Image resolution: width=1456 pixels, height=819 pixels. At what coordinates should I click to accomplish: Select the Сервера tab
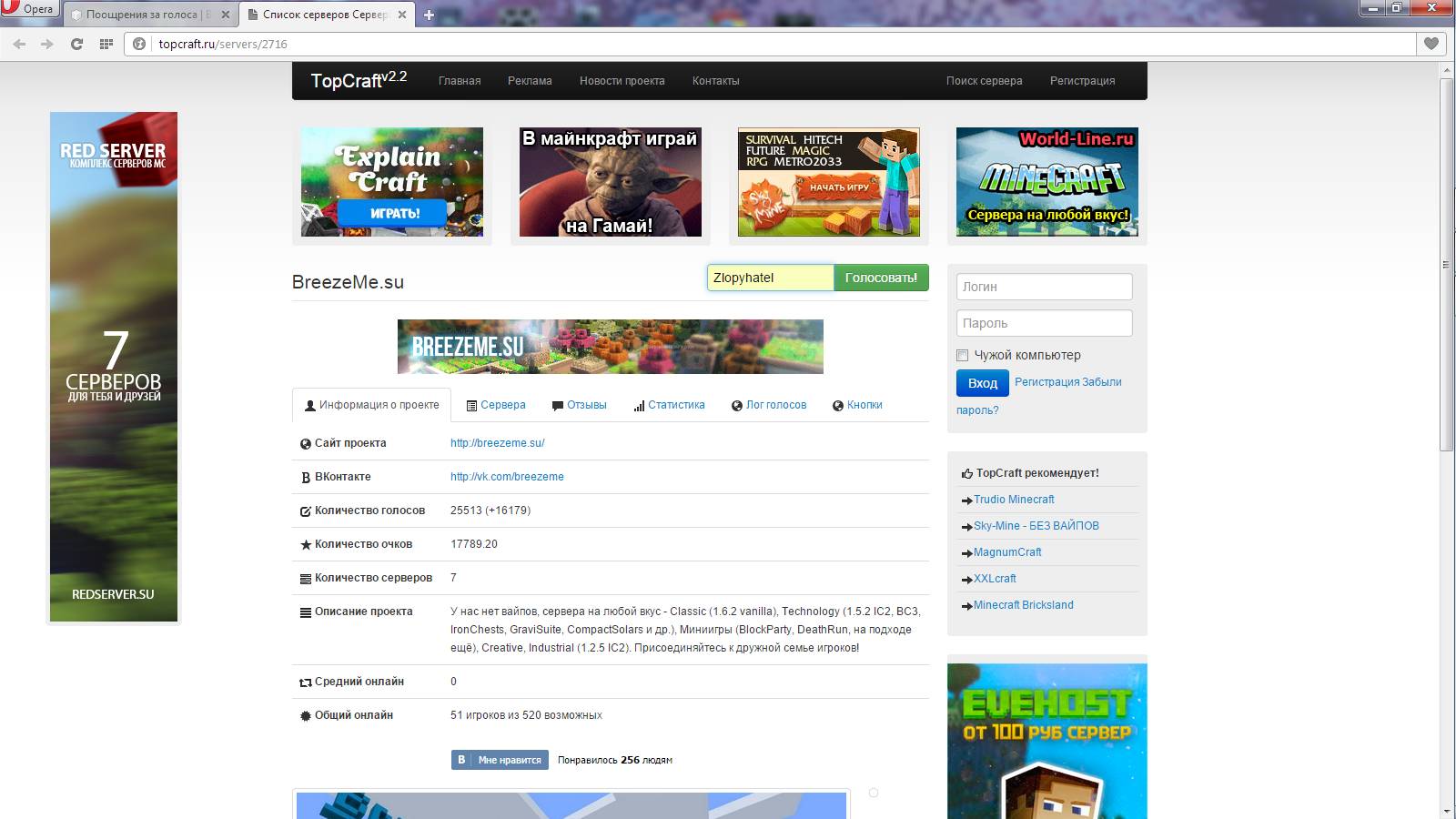496,405
